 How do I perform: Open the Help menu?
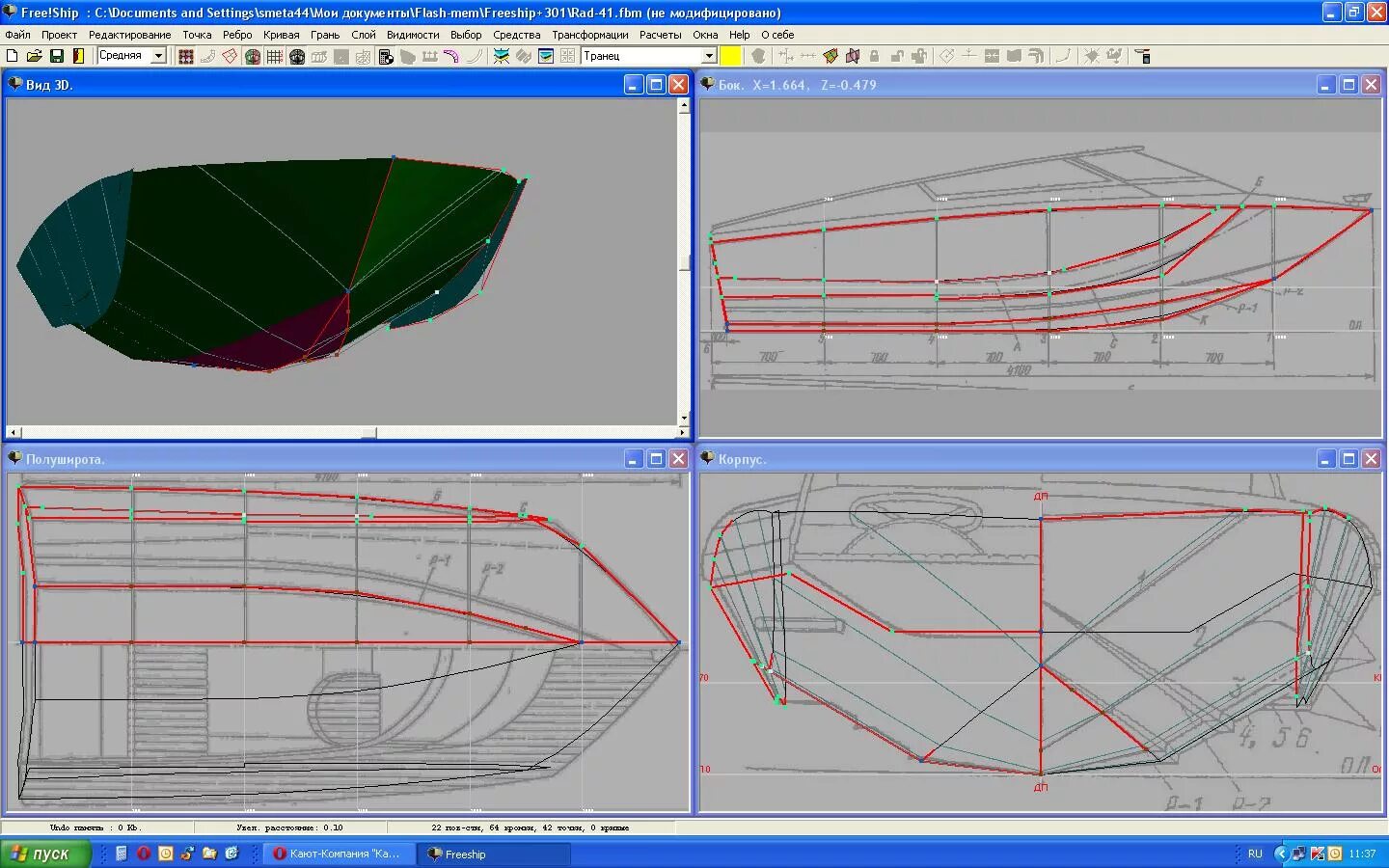point(740,35)
